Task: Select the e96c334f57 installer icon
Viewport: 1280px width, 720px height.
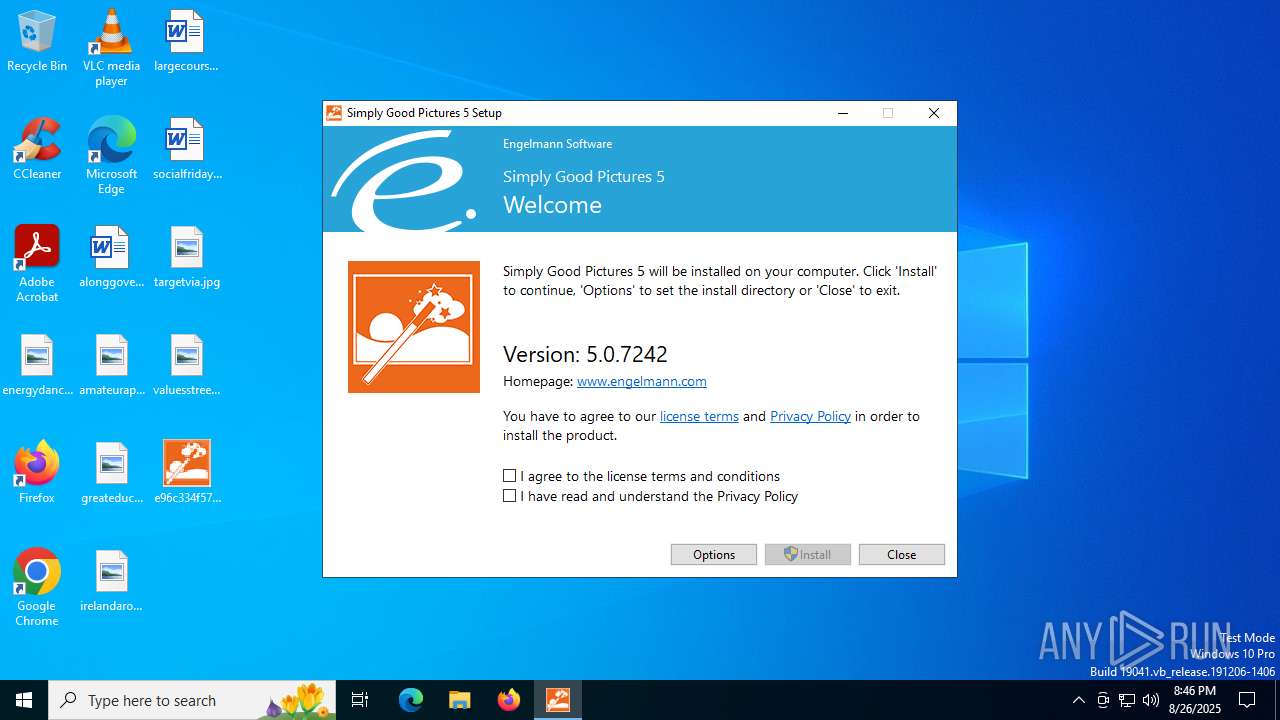Action: pos(186,474)
